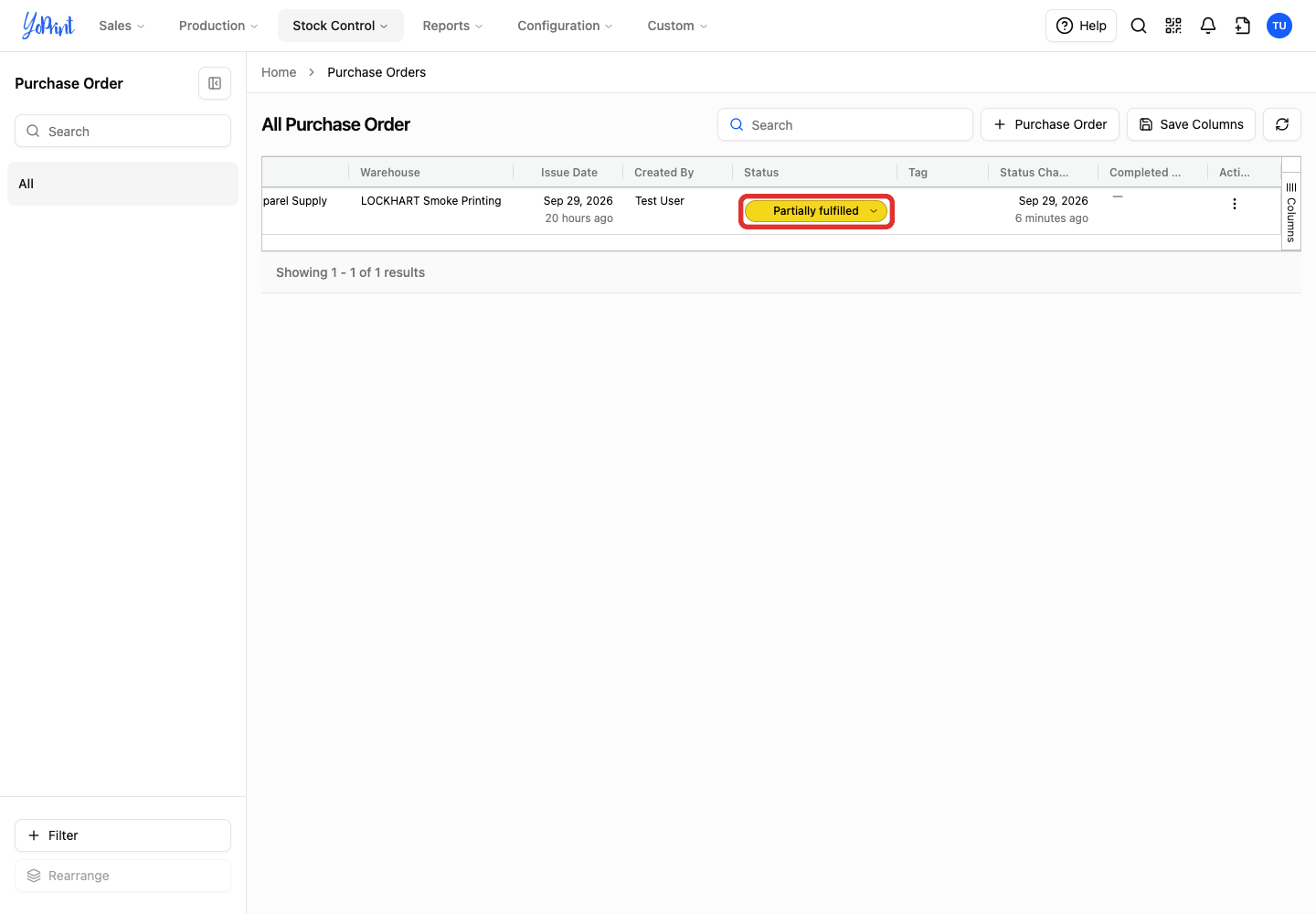Open the TU user avatar menu
Image resolution: width=1316 pixels, height=914 pixels.
pos(1279,26)
